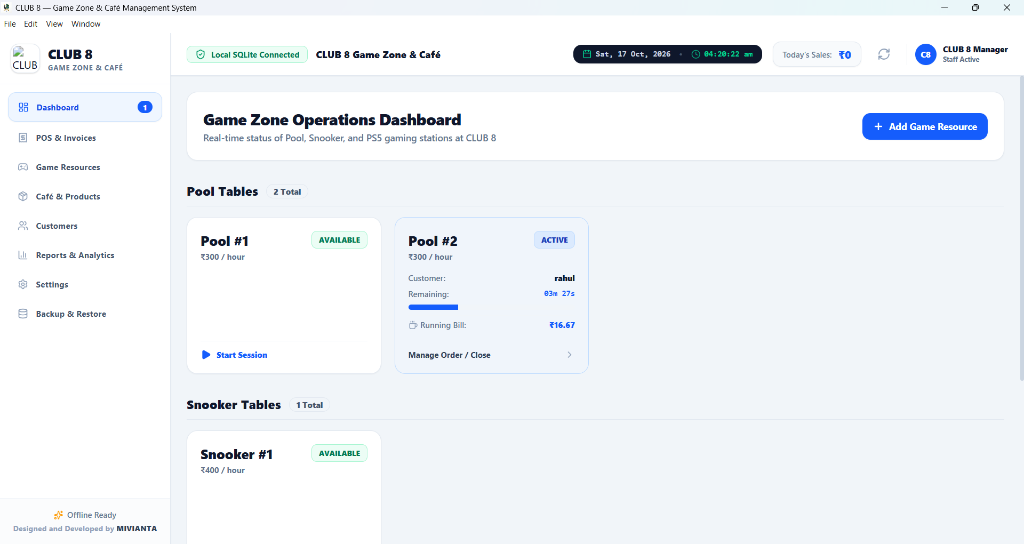Click the coffee cup icon by Running Bill
Screen dimensions: 1024x544
[413, 325]
